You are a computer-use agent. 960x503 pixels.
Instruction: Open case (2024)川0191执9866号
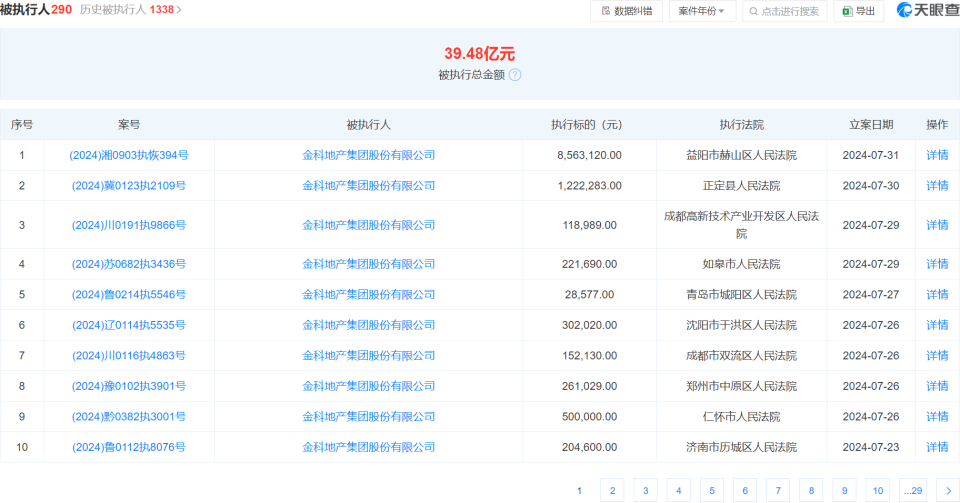129,225
